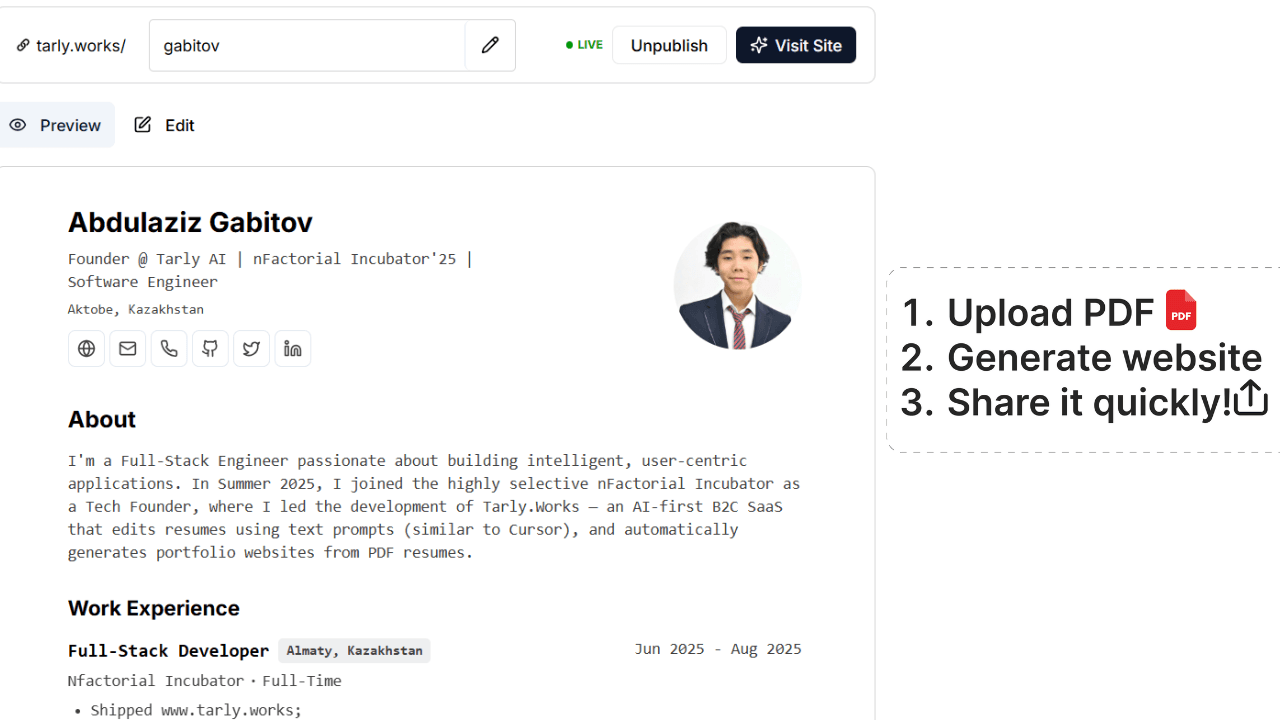Click the Abdulaziz Gabitov name heading
This screenshot has height=720, width=1280.
pyautogui.click(x=190, y=222)
